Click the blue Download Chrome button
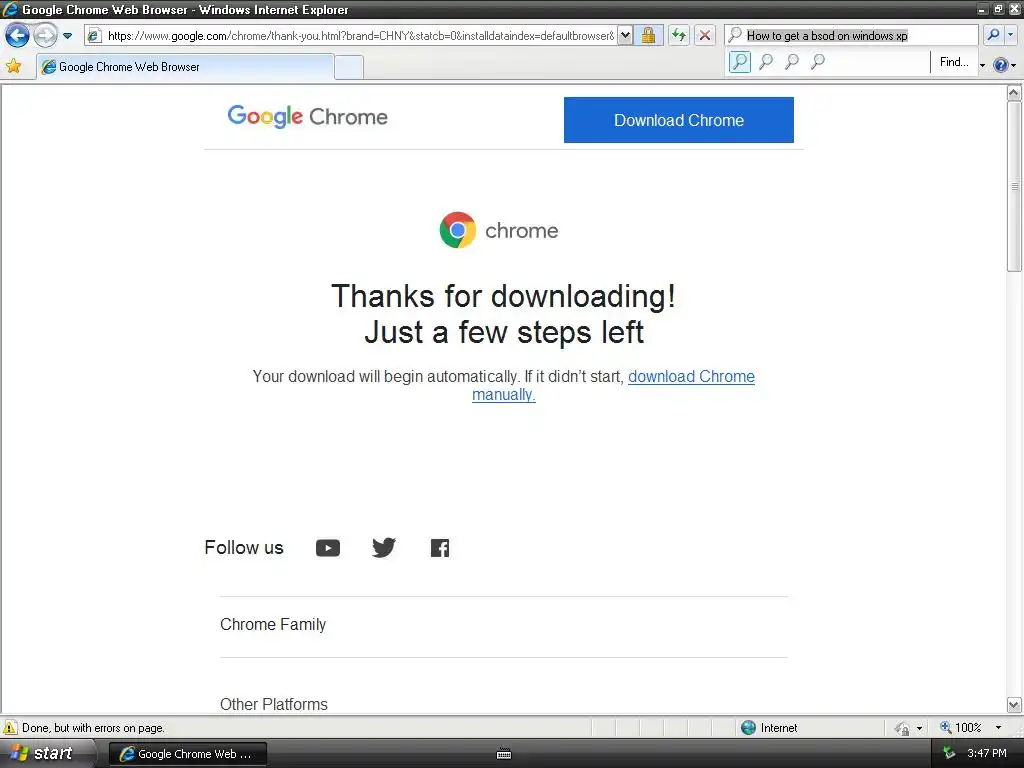This screenshot has height=768, width=1024. point(679,120)
